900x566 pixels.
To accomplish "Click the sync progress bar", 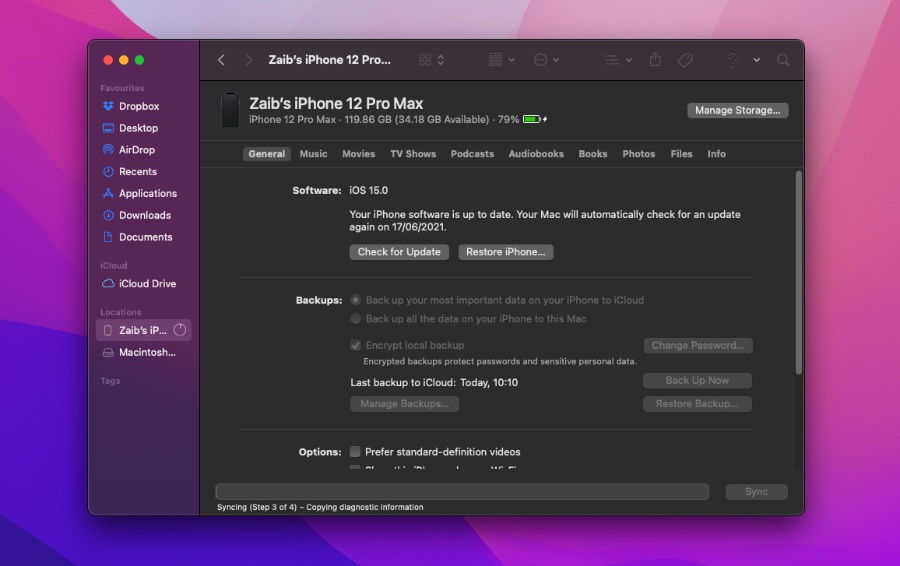I will pos(462,491).
